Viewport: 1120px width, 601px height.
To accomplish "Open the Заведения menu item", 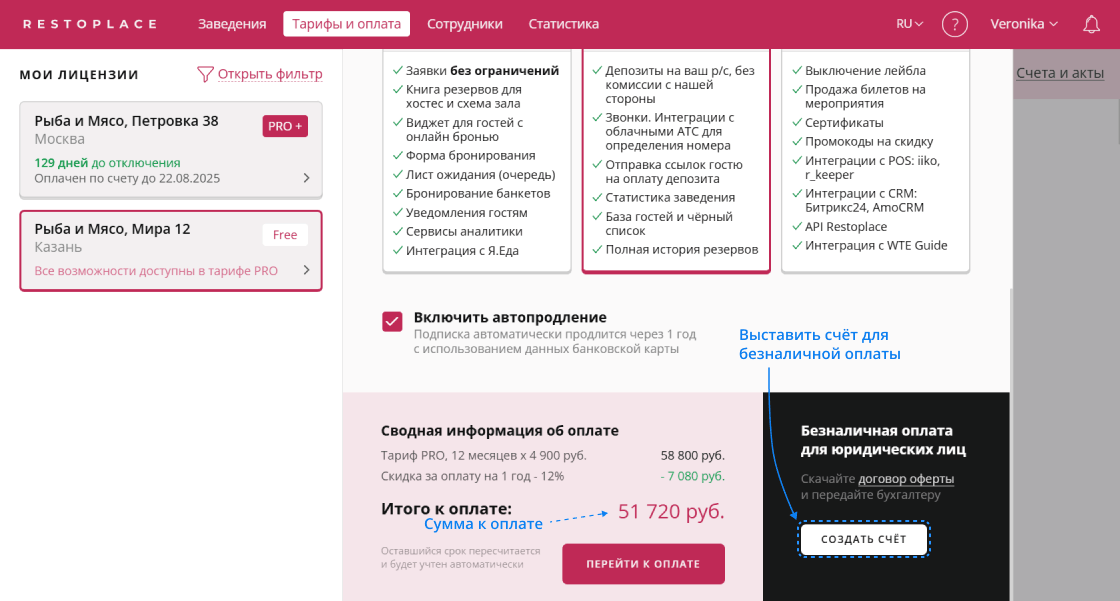I will (x=232, y=24).
